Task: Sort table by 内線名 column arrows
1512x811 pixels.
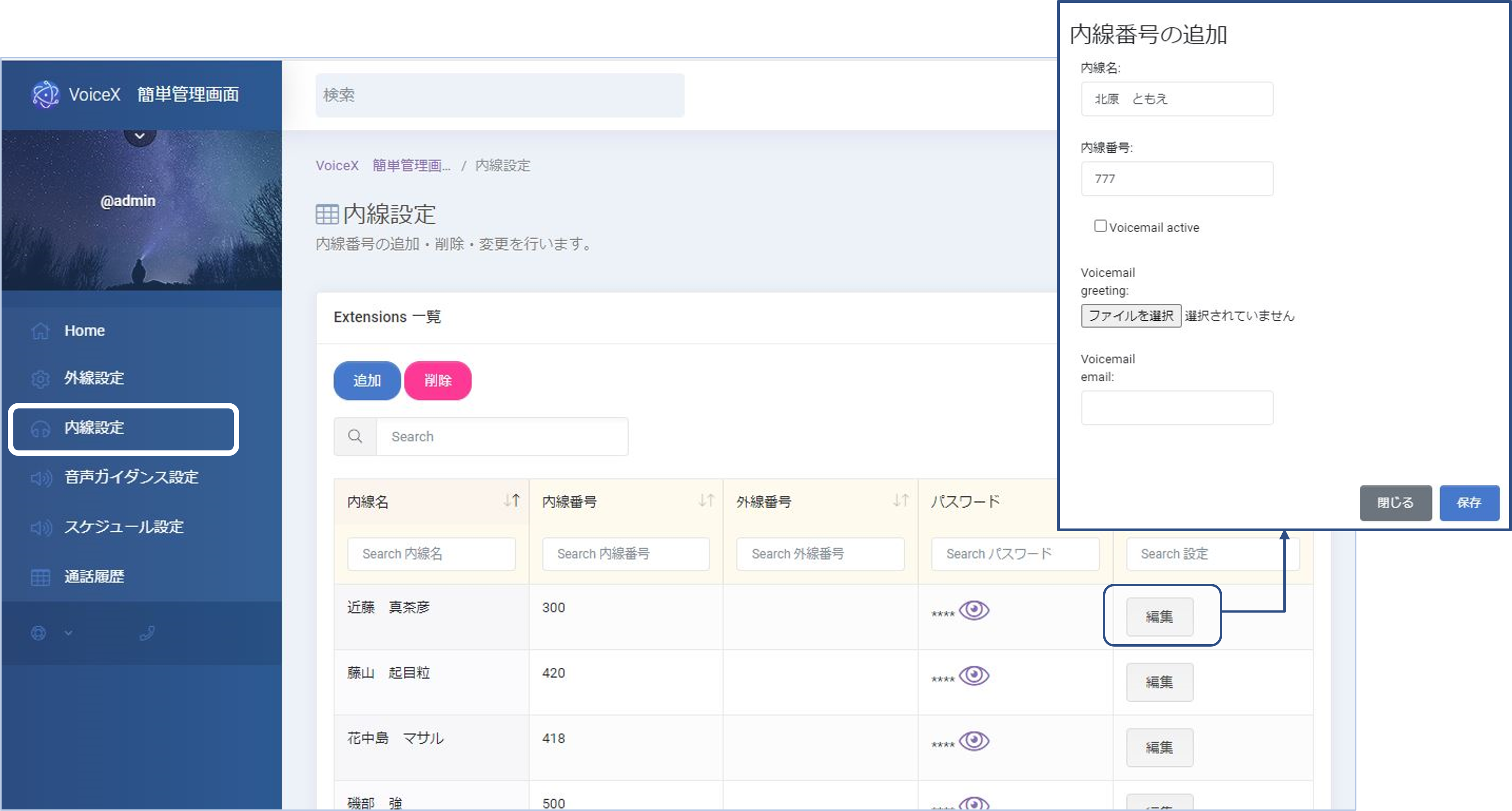Action: pyautogui.click(x=512, y=501)
